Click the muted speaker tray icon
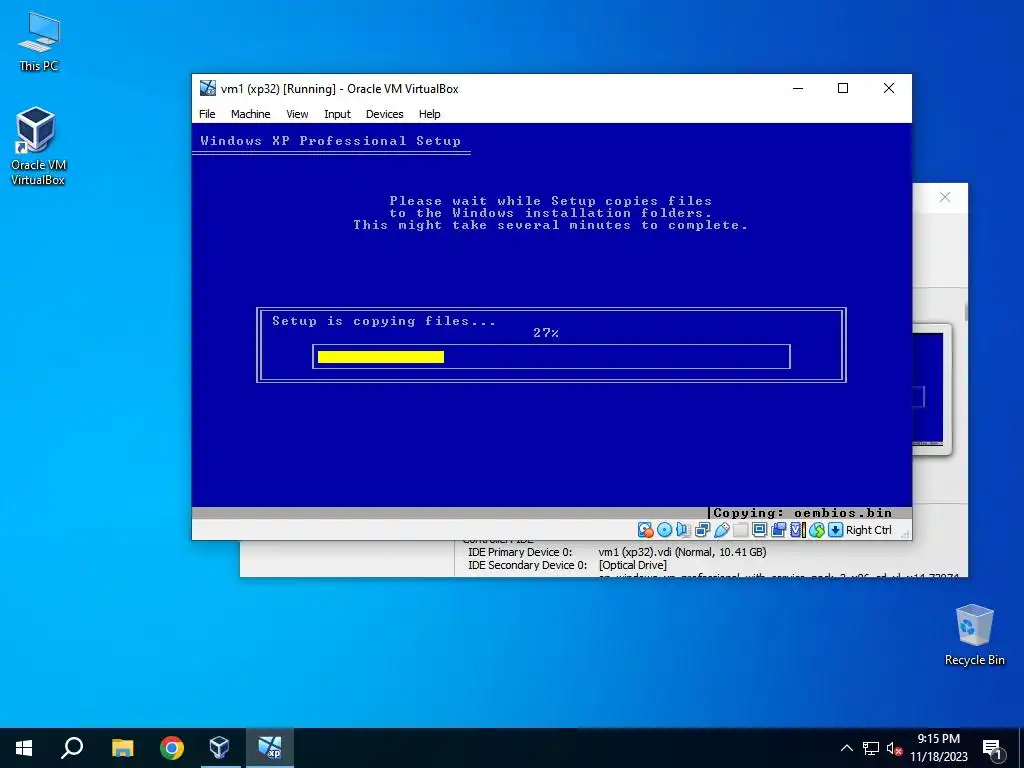This screenshot has width=1024, height=768. pyautogui.click(x=895, y=748)
